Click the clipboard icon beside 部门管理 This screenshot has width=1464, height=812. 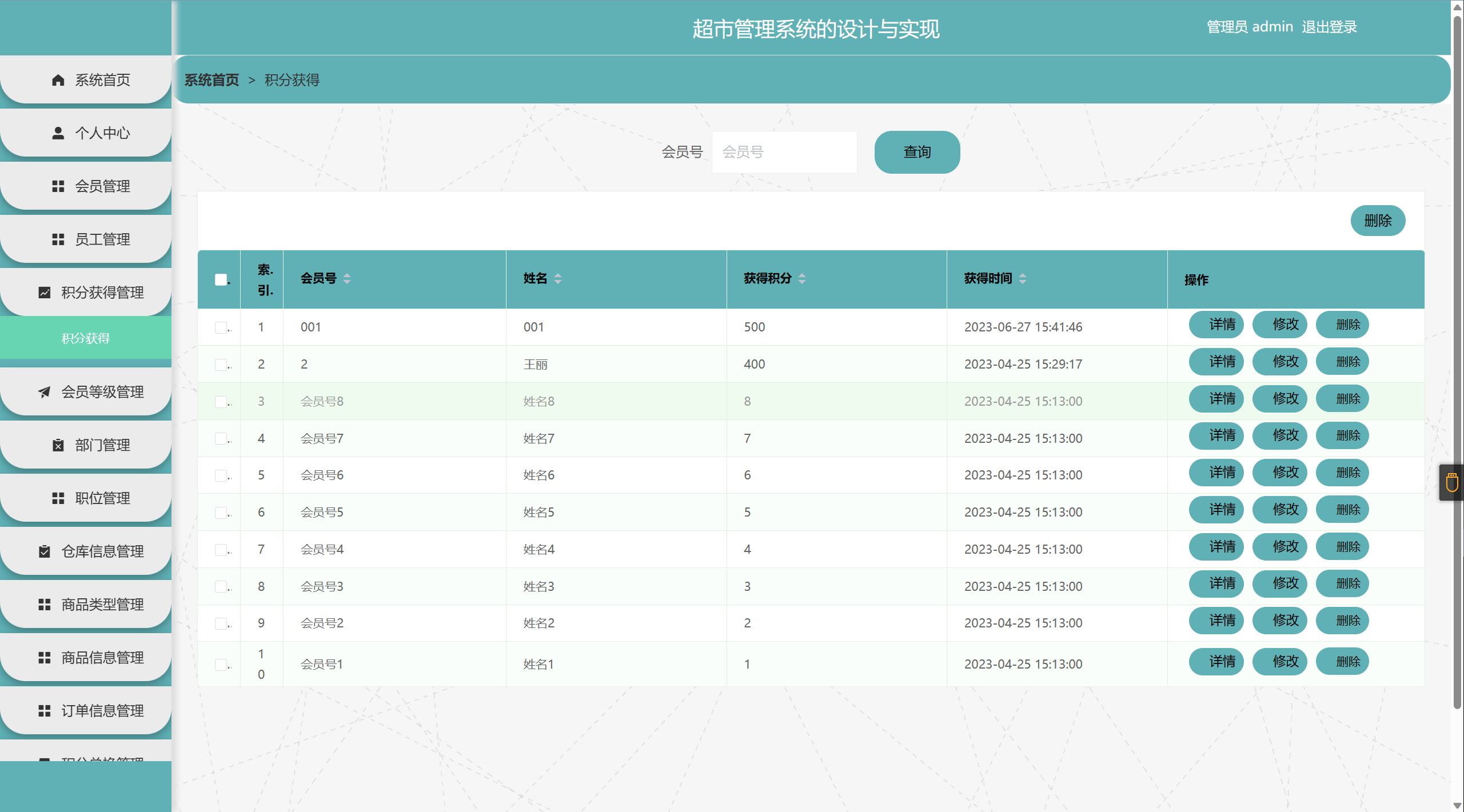pos(58,445)
